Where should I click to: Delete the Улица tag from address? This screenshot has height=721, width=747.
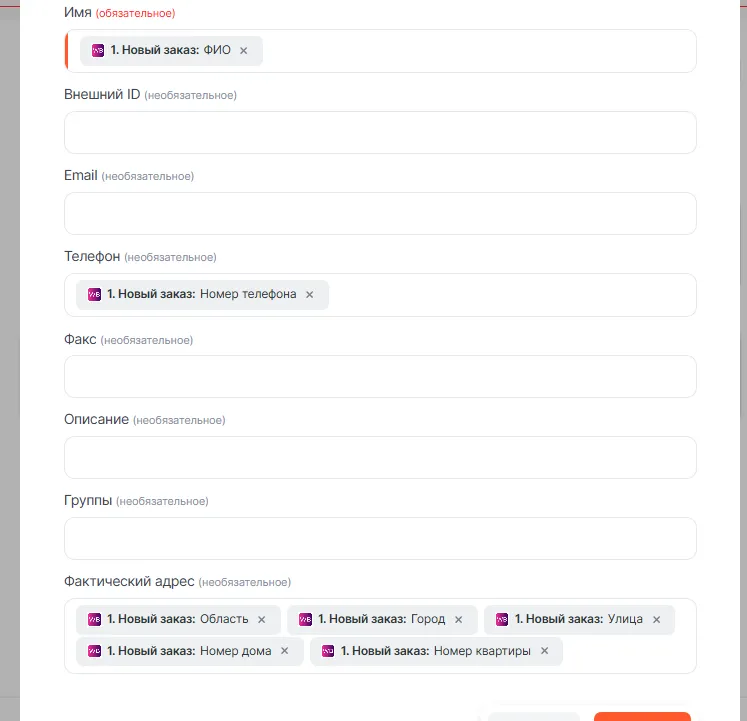pos(657,620)
